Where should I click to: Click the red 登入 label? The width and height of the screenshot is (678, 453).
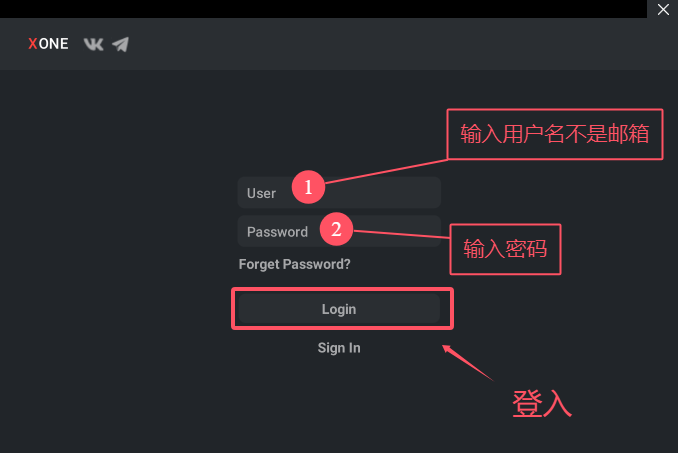[x=541, y=403]
